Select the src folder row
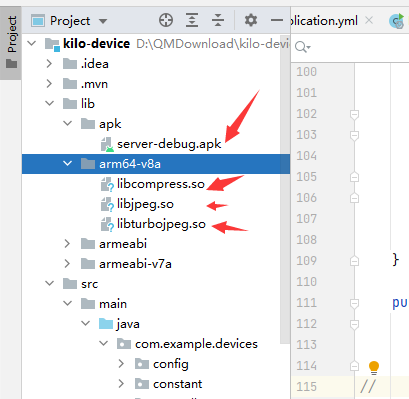This screenshot has height=399, width=409. coord(156,284)
